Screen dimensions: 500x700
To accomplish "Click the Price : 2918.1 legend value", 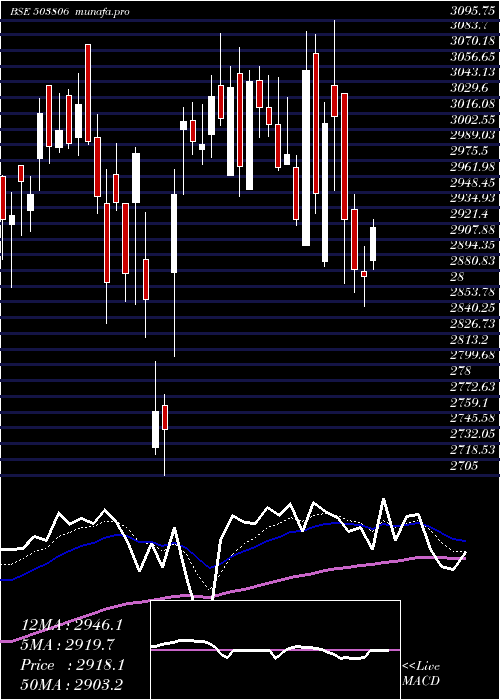I will [x=72, y=665].
